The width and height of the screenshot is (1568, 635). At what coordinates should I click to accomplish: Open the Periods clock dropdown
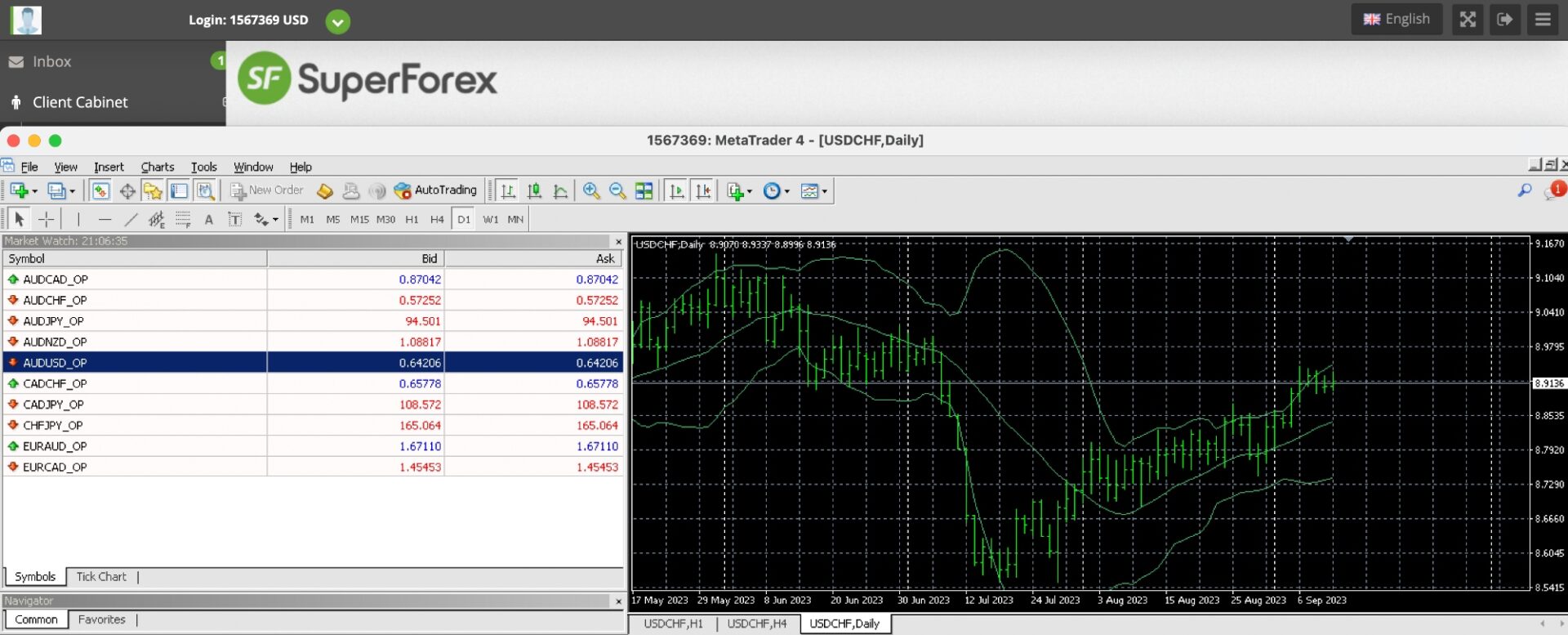(x=776, y=191)
